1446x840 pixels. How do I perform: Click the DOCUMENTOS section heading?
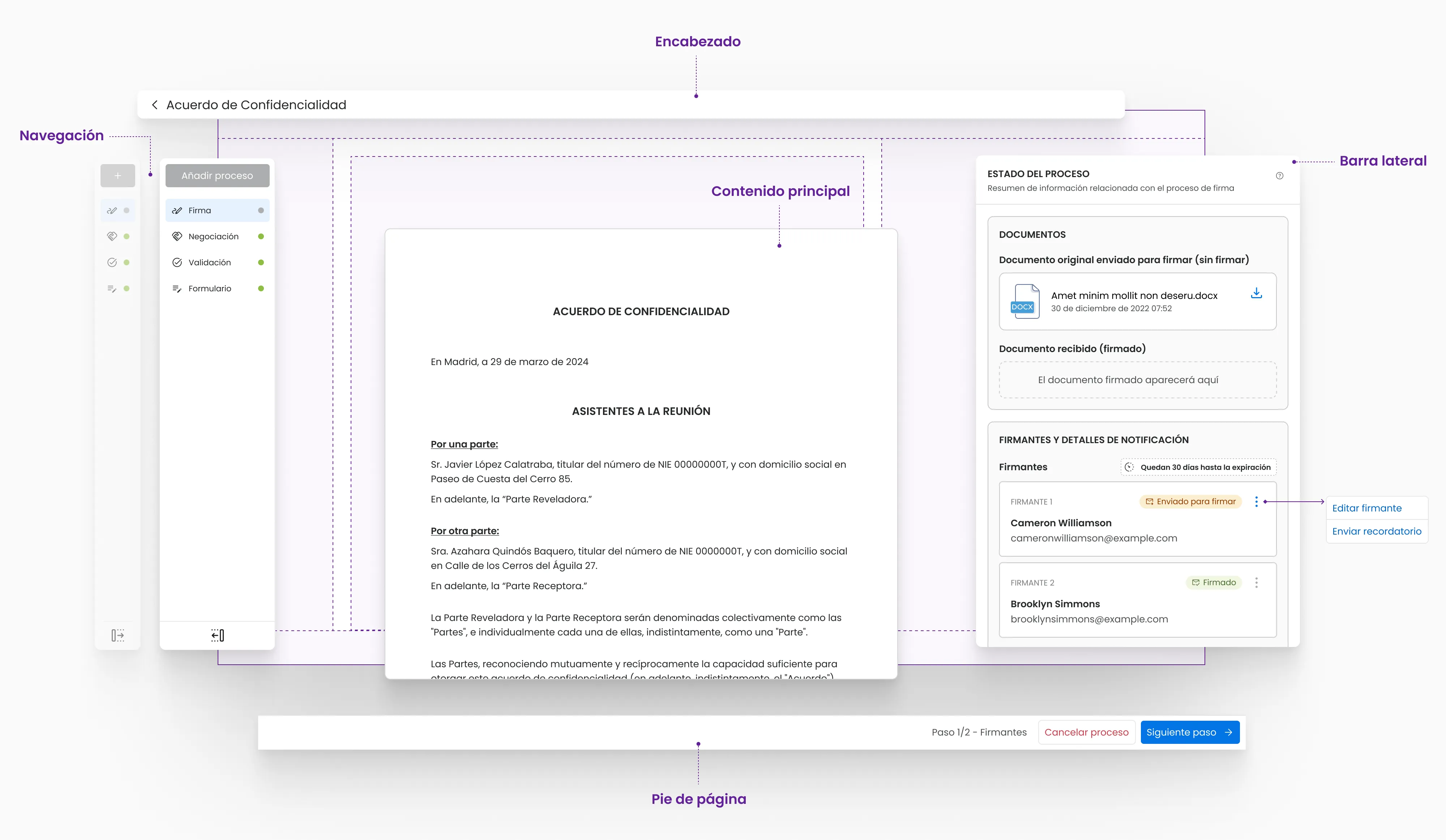coord(1032,235)
